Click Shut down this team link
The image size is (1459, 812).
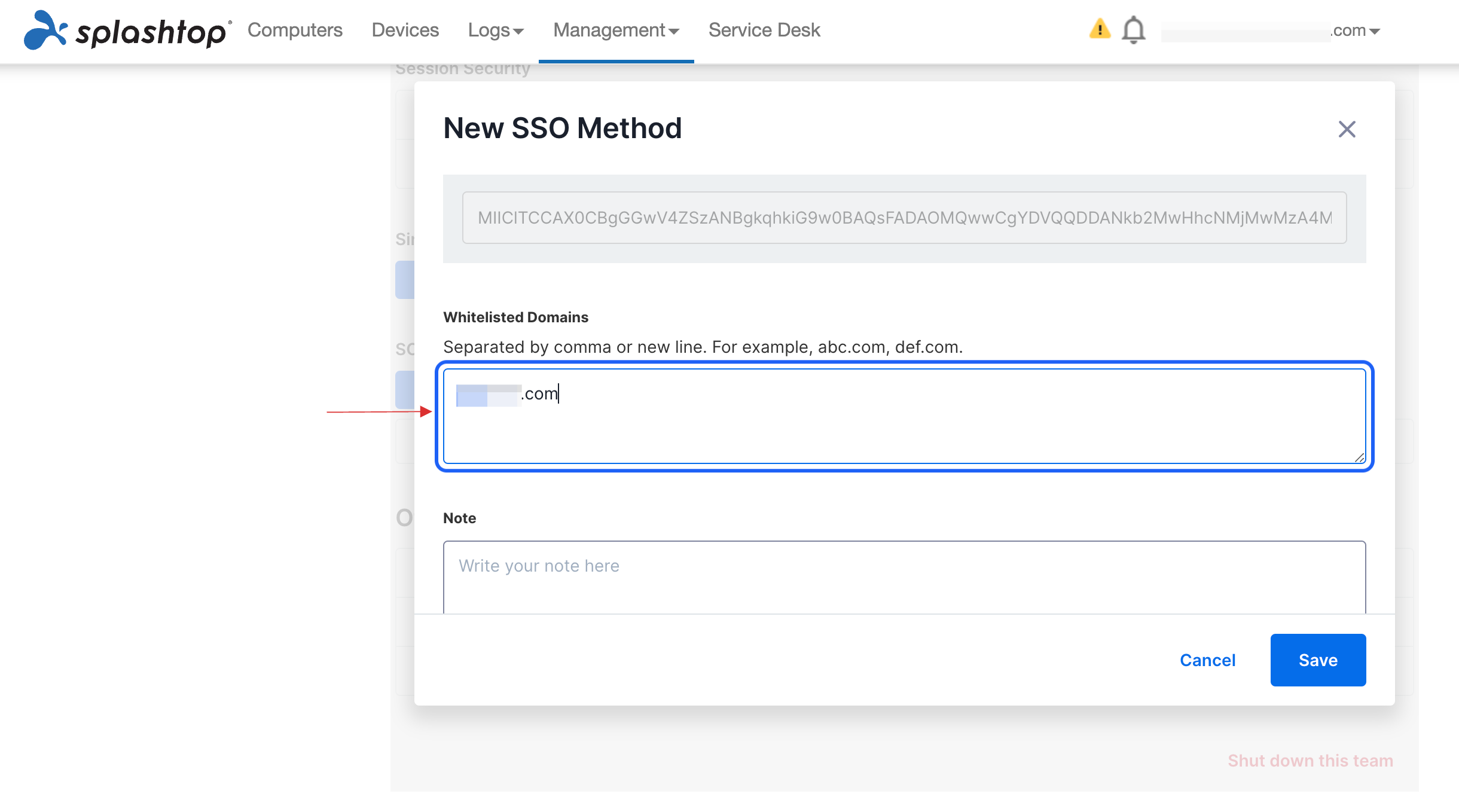(x=1310, y=761)
